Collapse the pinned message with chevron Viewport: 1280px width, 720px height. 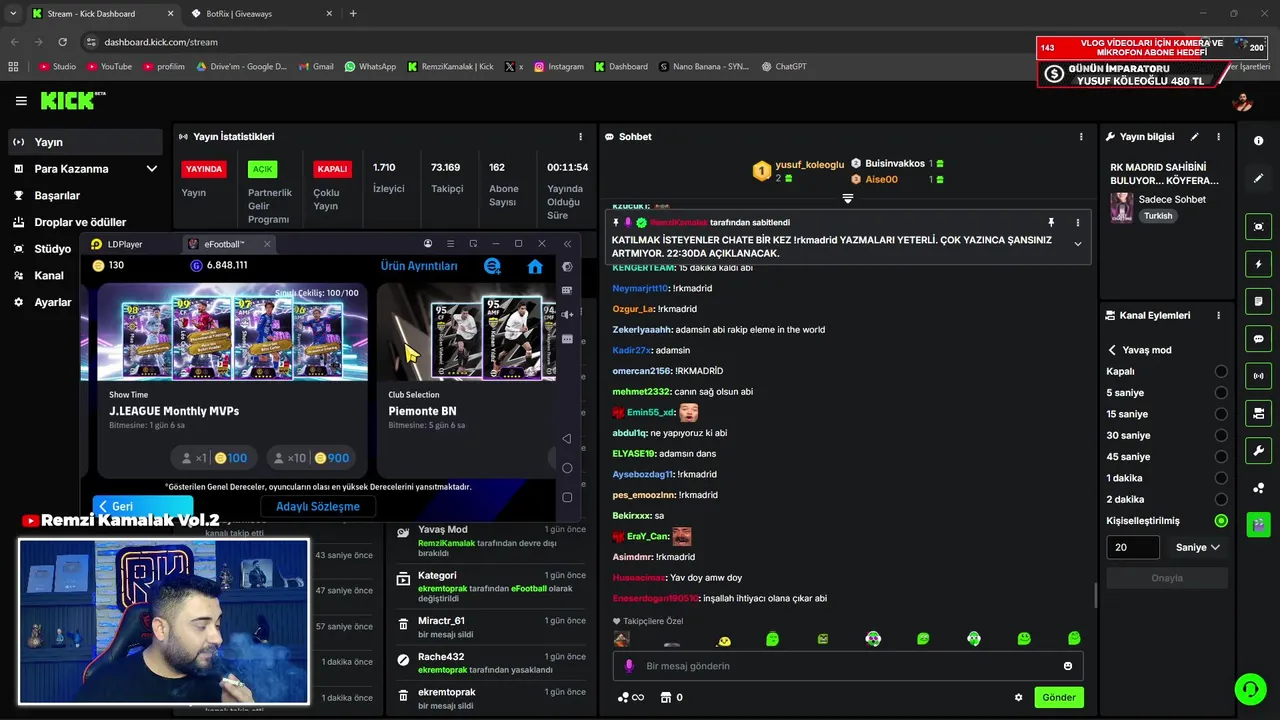(1077, 244)
